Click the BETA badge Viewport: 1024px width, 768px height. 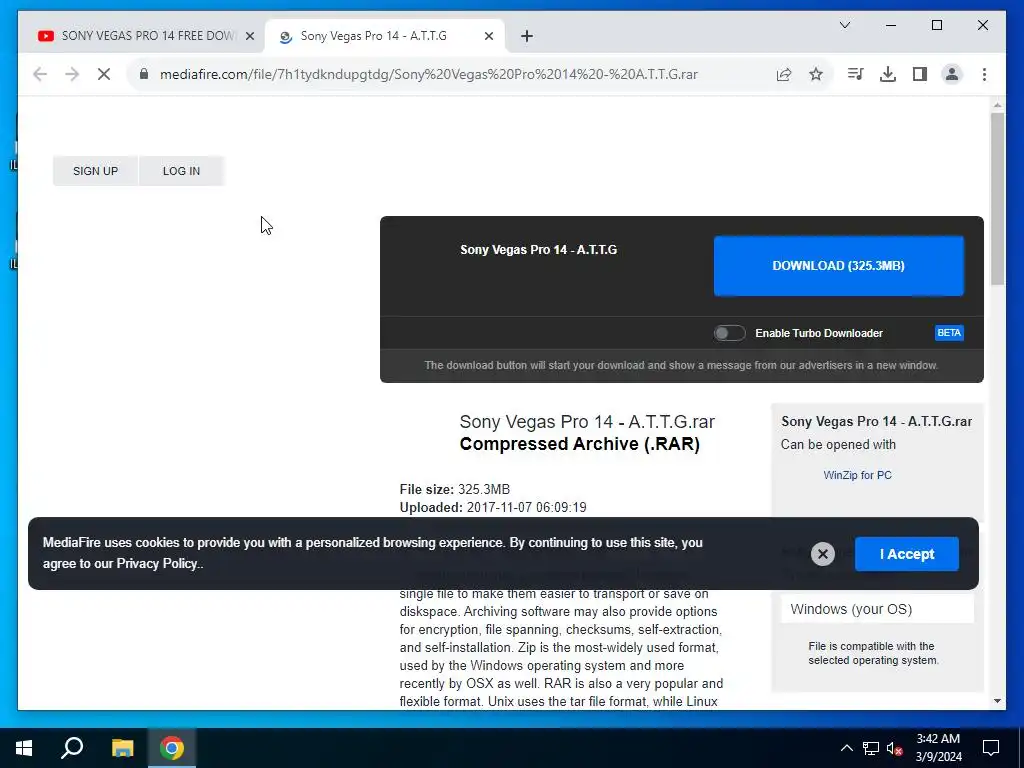click(949, 333)
